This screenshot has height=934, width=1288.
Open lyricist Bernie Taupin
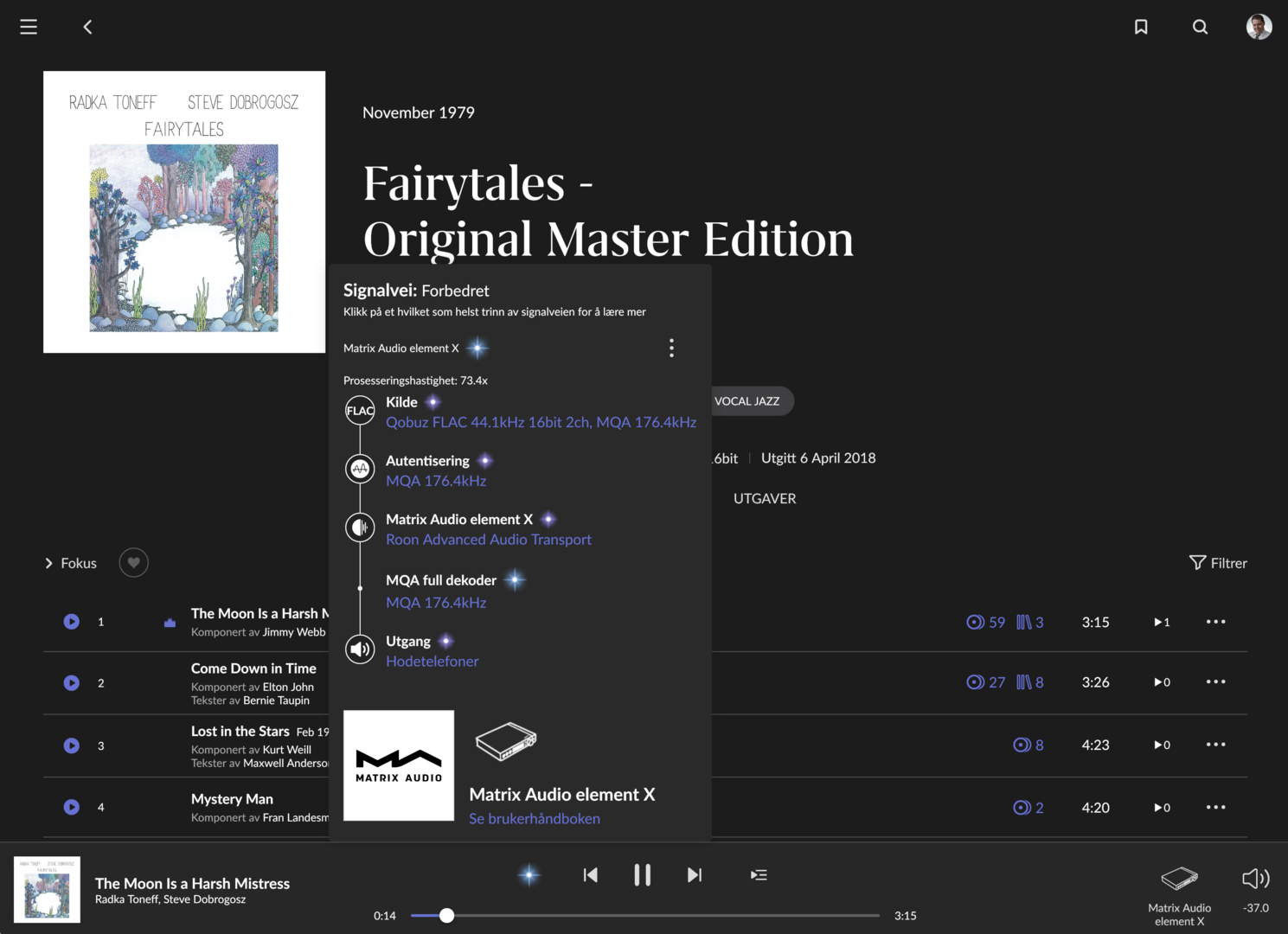pos(276,700)
